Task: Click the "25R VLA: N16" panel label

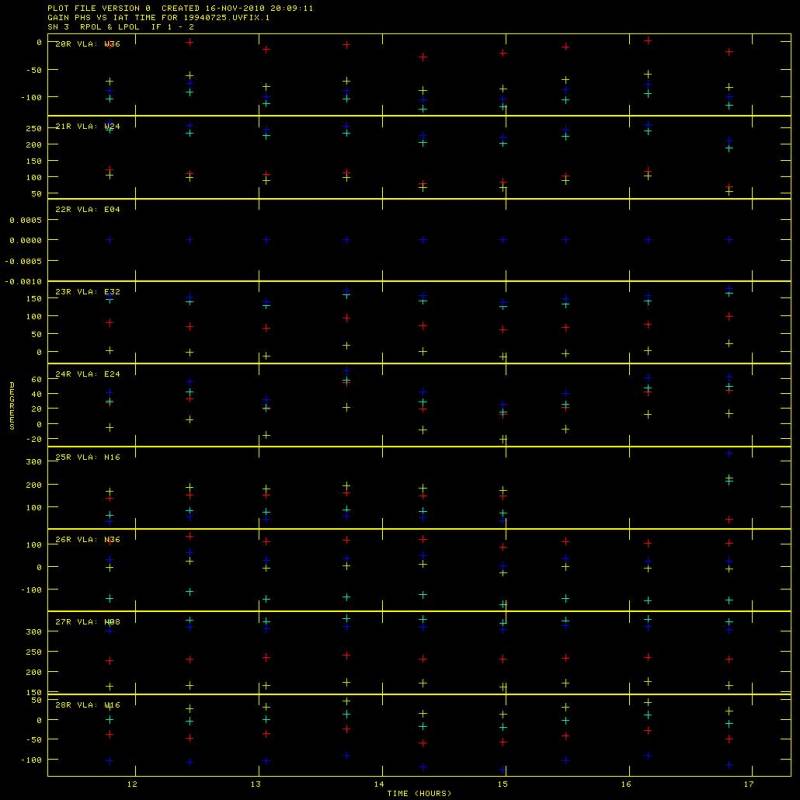Action: click(87, 457)
